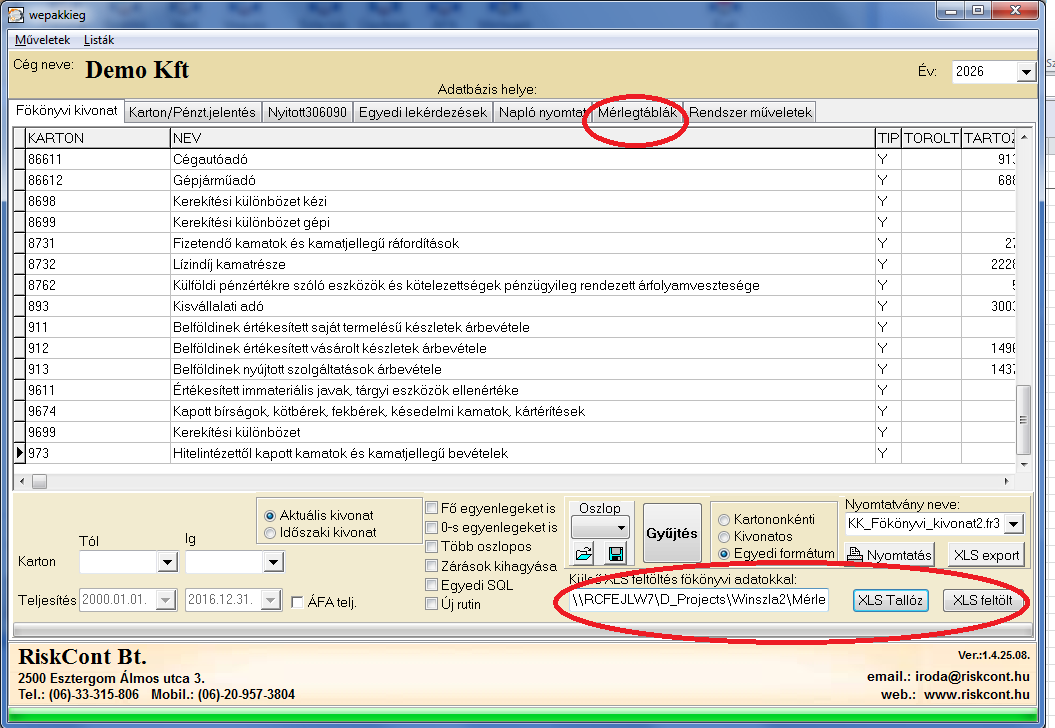Screen dimensions: 1055x728
Task: Choose the Egyedi formátum option
Action: pyautogui.click(x=724, y=554)
